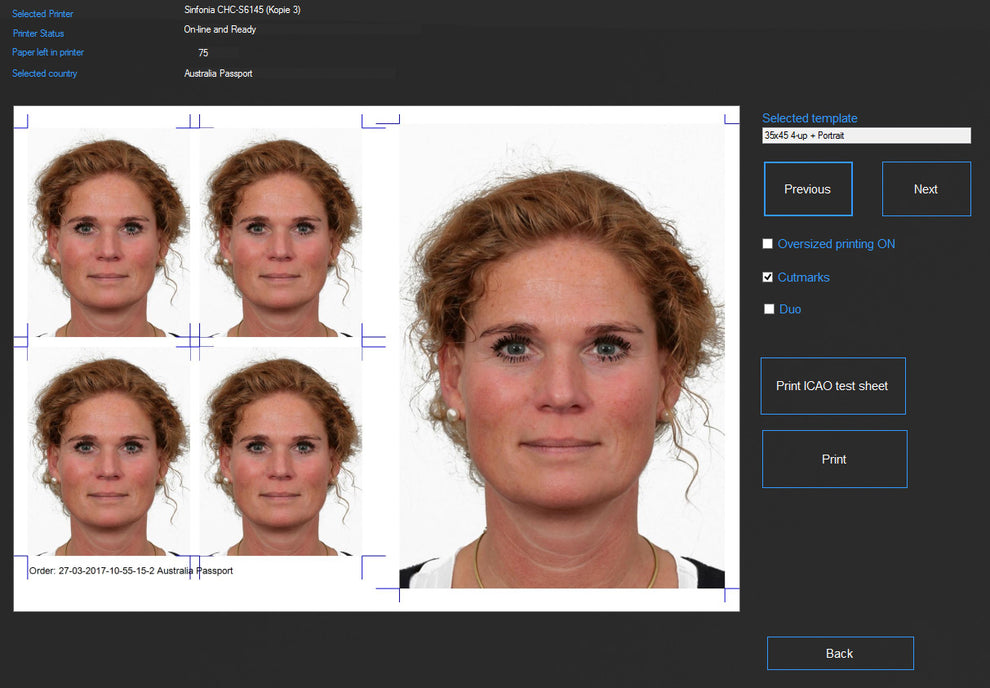This screenshot has height=688, width=990.
Task: Click the Previous template button
Action: click(808, 189)
